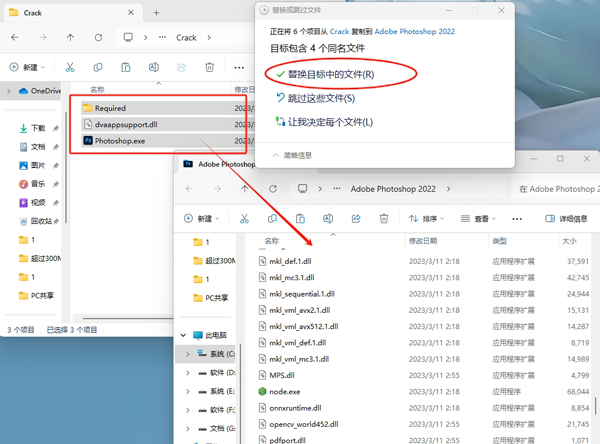Image resolution: width=600 pixels, height=444 pixels.
Task: Open Recycle Bin (回收站) in quick access
Action: coord(38,221)
